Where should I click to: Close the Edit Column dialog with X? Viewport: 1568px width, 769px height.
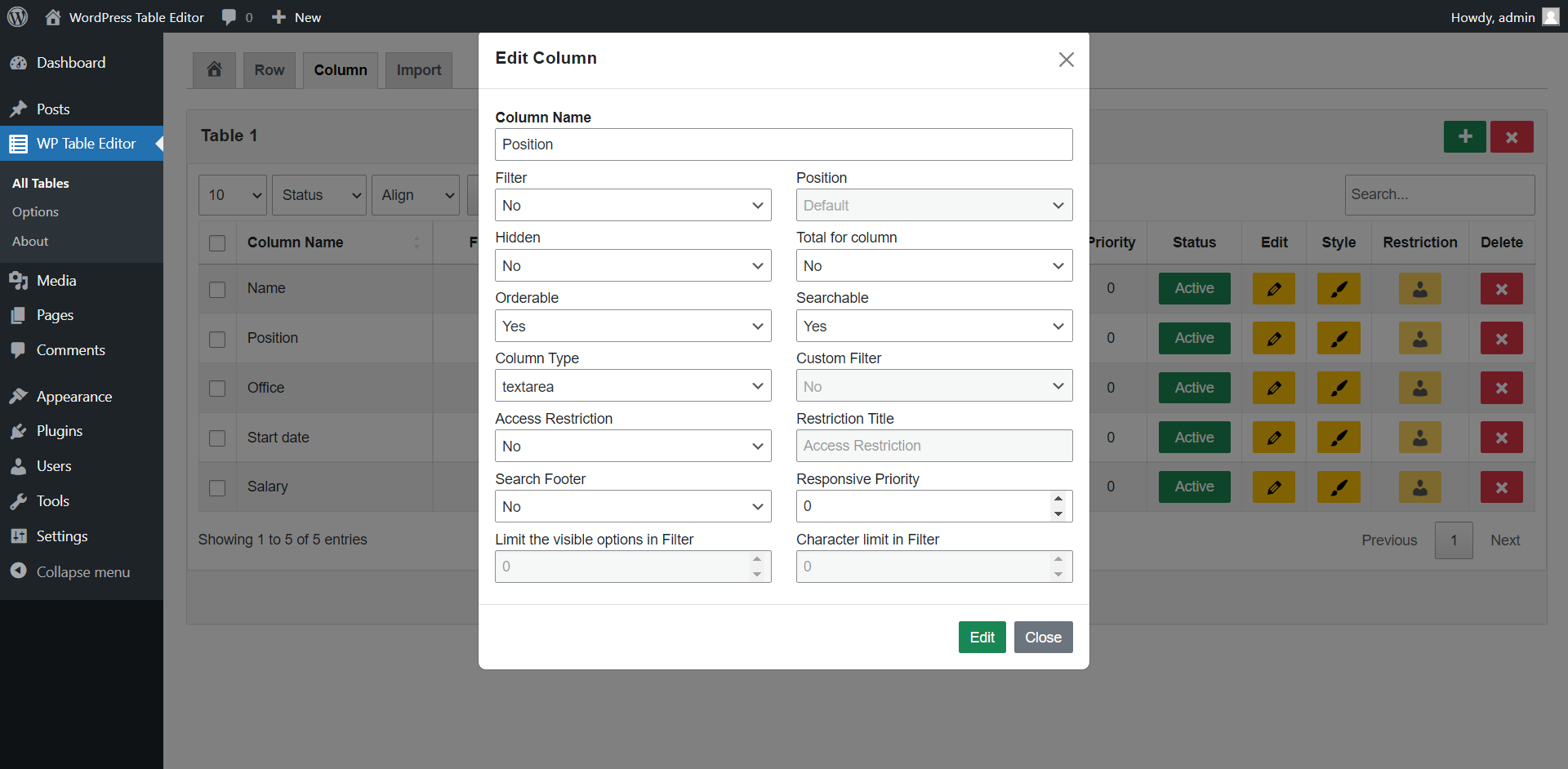pyautogui.click(x=1066, y=60)
